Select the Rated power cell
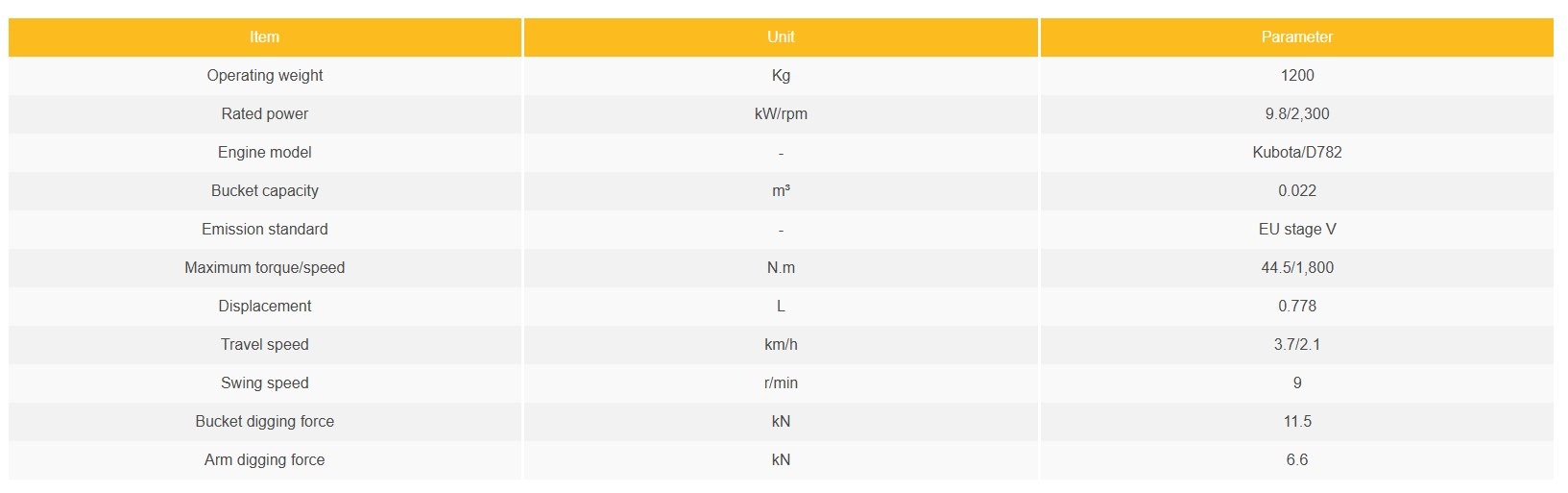1568x493 pixels. pyautogui.click(x=265, y=114)
